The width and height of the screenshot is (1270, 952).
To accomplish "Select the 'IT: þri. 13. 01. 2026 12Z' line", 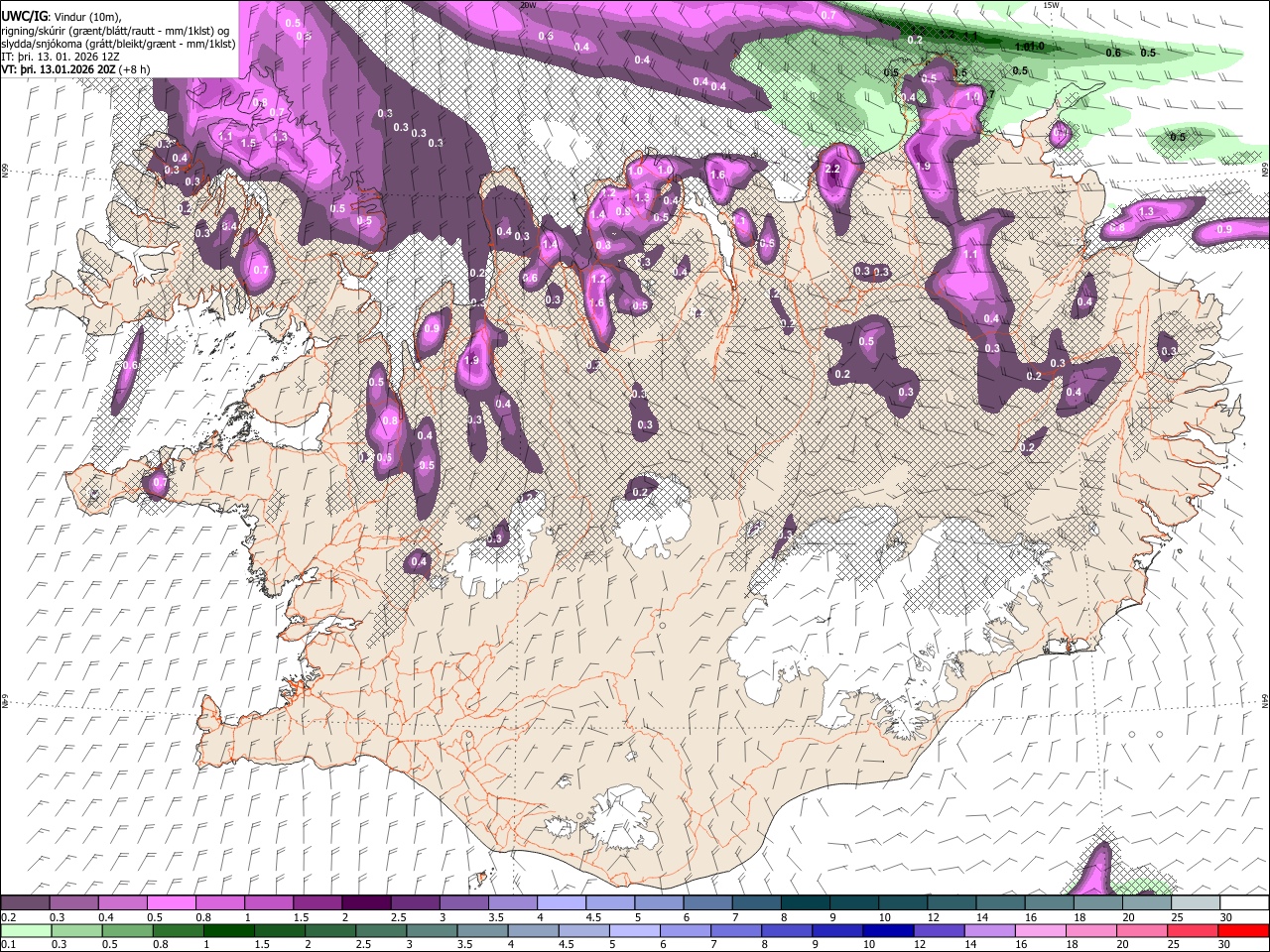I will [61, 57].
